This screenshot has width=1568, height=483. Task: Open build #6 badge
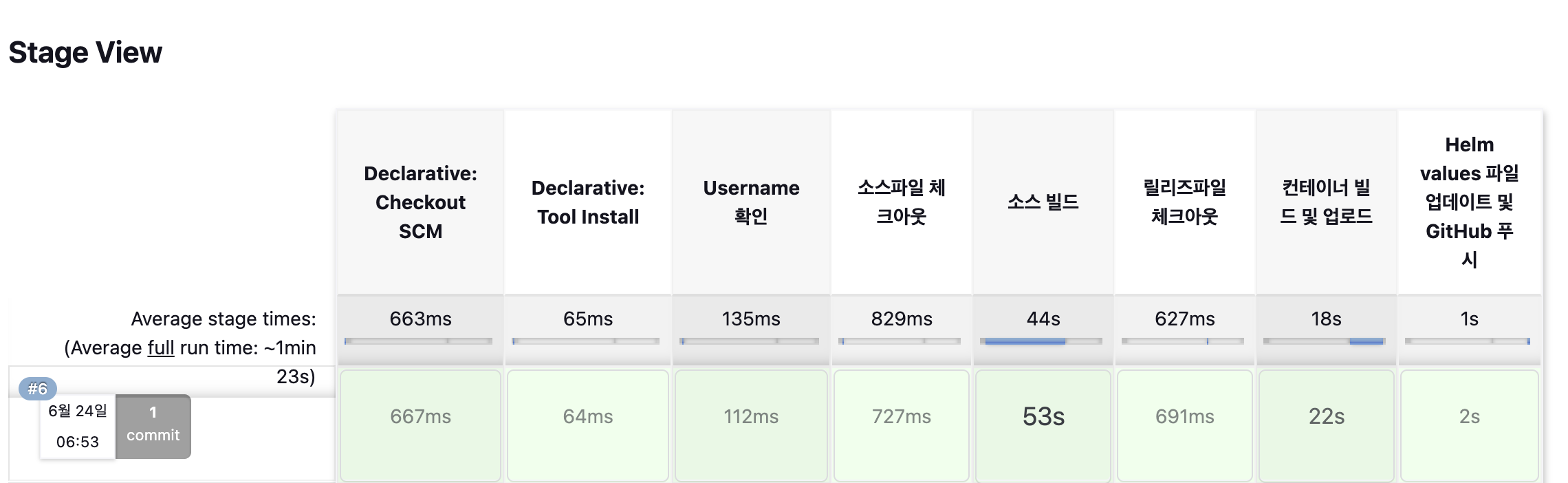coord(38,389)
